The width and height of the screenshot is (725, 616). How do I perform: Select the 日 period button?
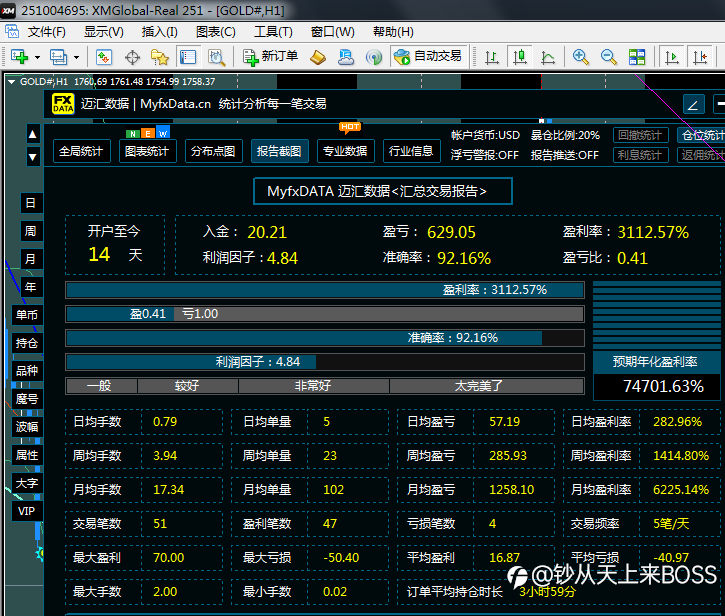31,203
